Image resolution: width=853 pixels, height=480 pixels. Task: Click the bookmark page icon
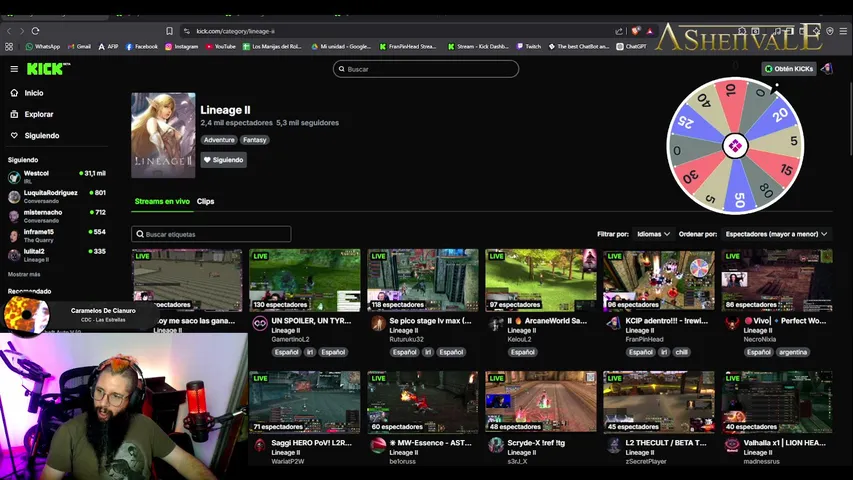pos(169,31)
